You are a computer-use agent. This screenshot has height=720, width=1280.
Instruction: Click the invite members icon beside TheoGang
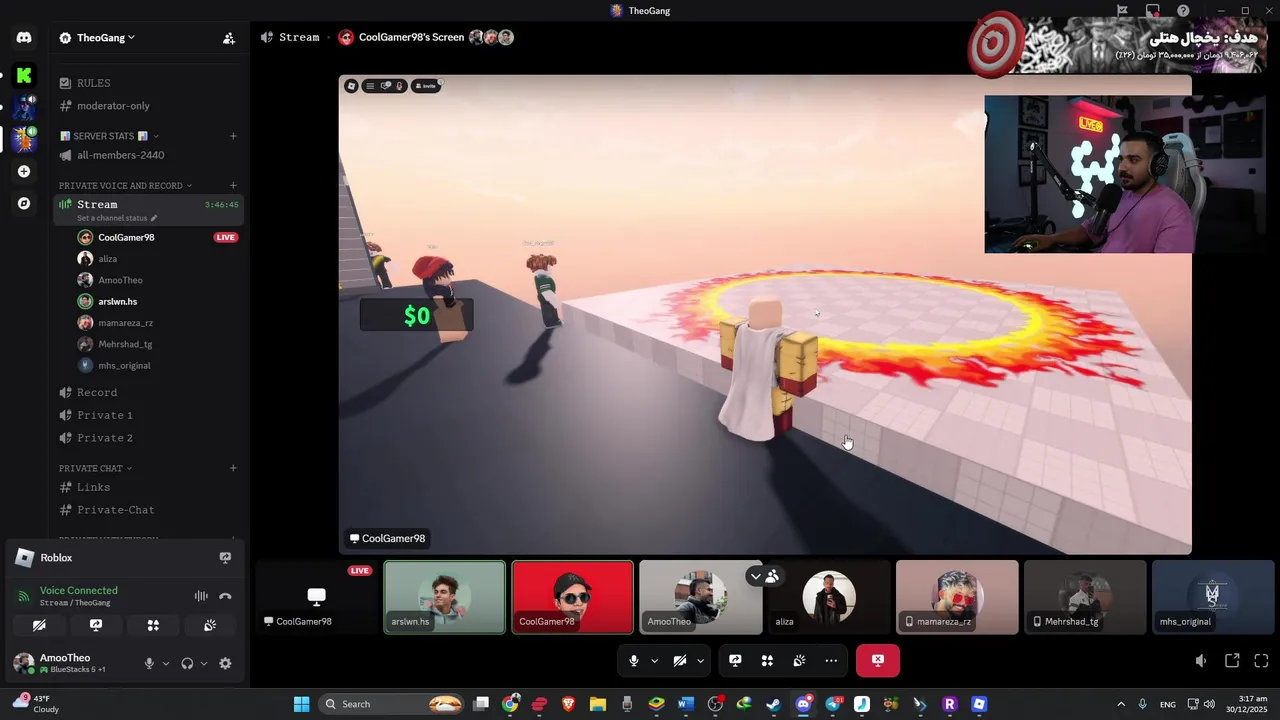229,38
